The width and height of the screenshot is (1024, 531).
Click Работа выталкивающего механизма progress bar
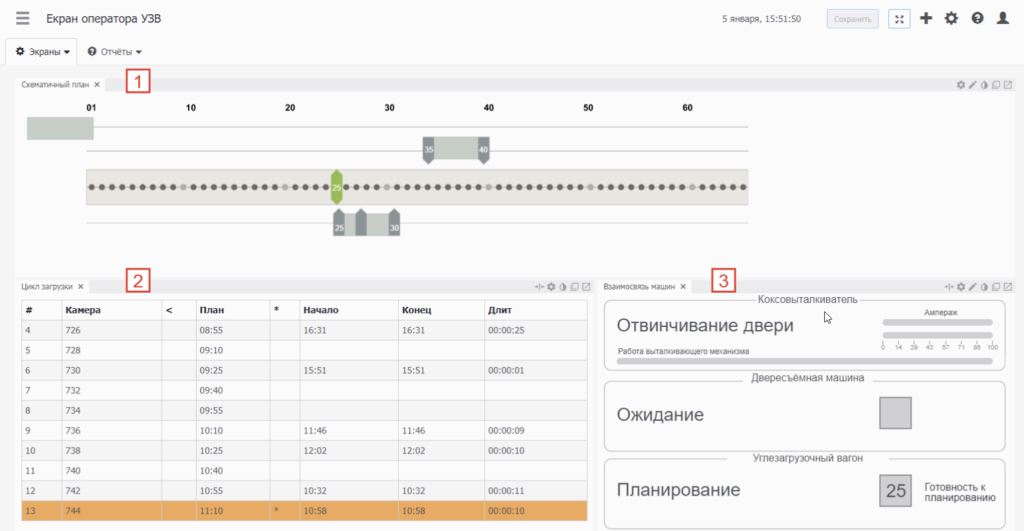(x=805, y=361)
